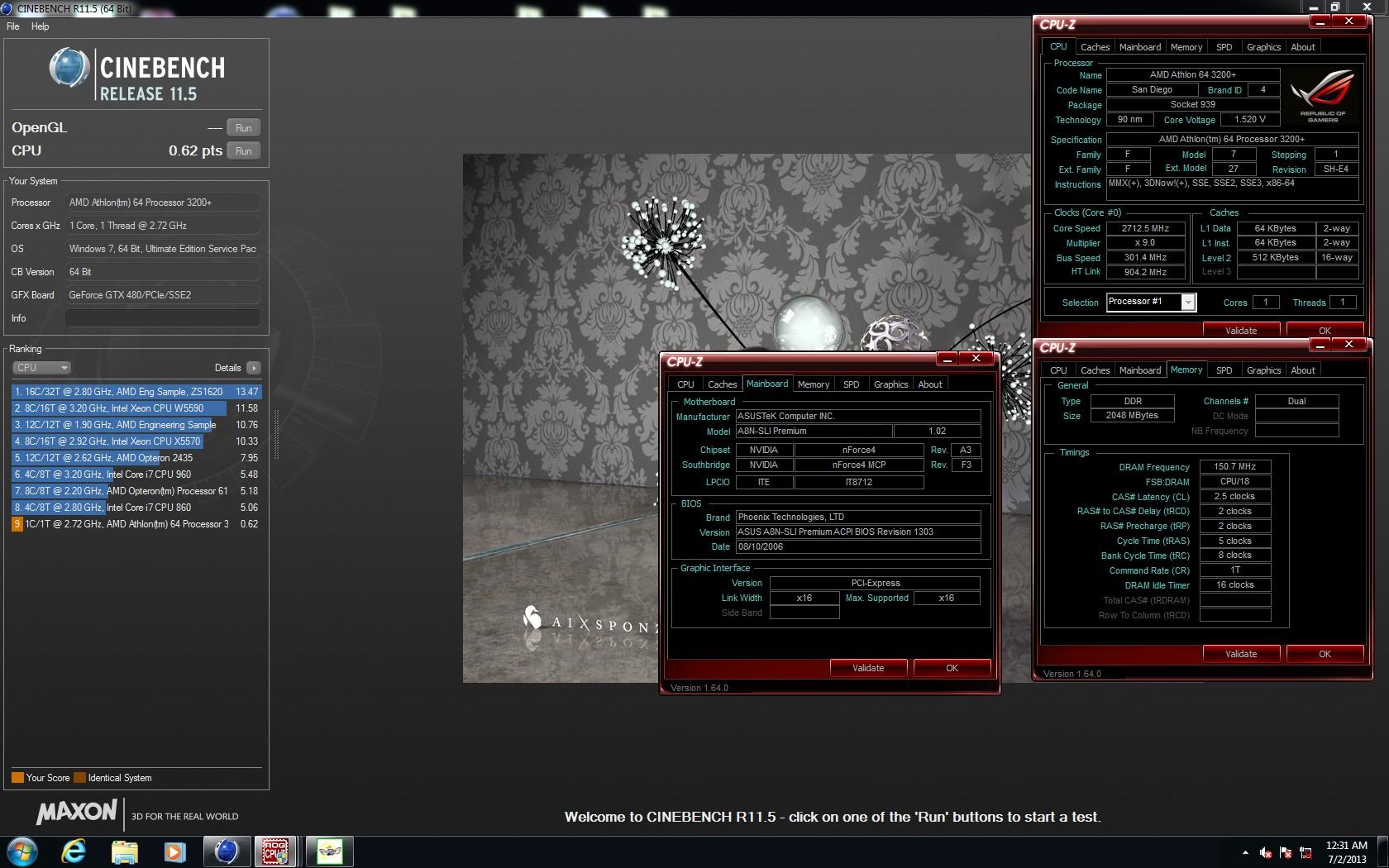Open Graphics tab in top CPU-Z window

pyautogui.click(x=1263, y=47)
